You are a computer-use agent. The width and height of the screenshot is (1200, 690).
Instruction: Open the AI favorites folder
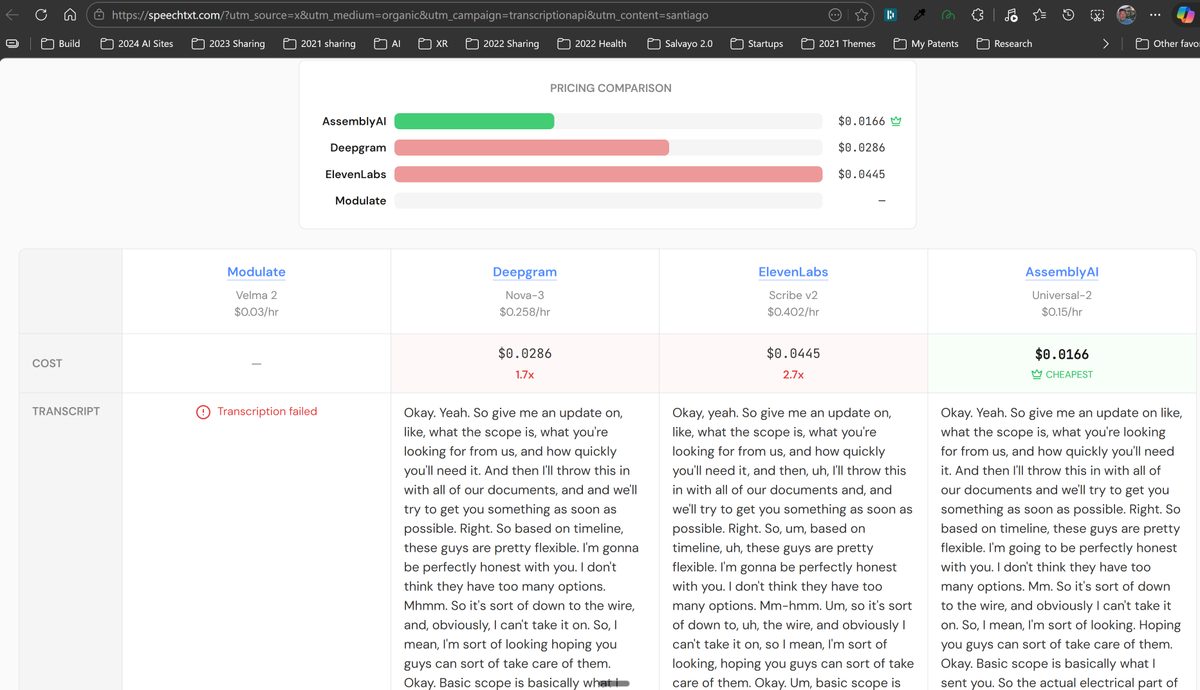387,44
